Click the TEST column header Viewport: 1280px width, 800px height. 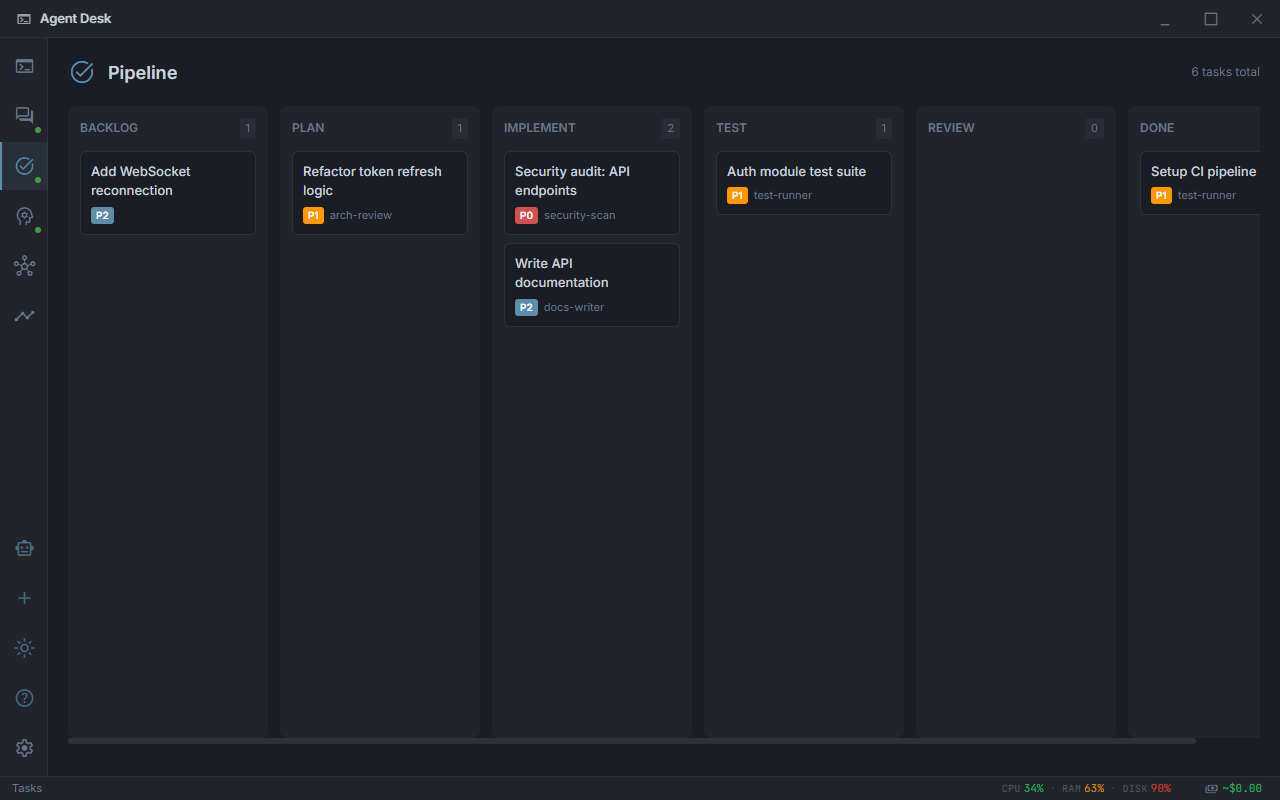click(731, 128)
